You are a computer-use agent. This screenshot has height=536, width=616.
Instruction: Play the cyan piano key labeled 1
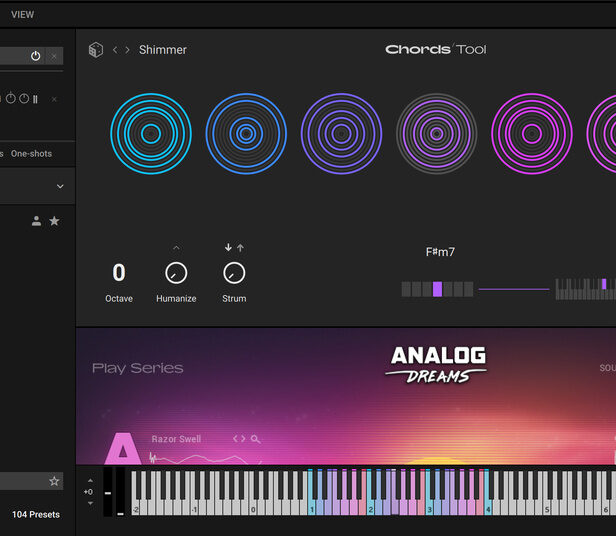[312, 506]
